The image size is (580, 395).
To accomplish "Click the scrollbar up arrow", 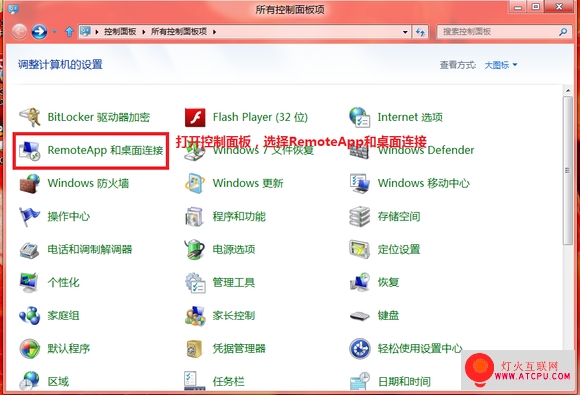I will pos(568,90).
